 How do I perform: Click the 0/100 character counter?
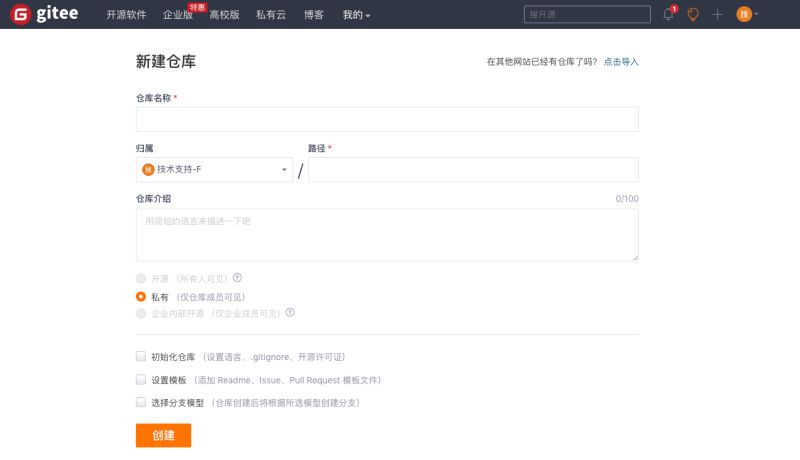(x=627, y=198)
